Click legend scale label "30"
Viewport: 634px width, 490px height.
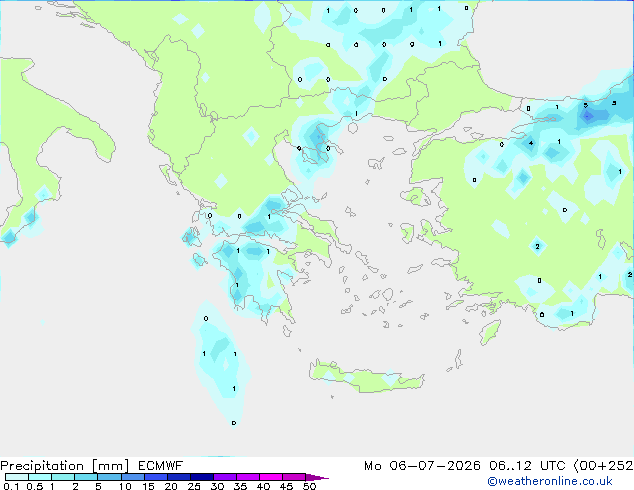coord(217,486)
